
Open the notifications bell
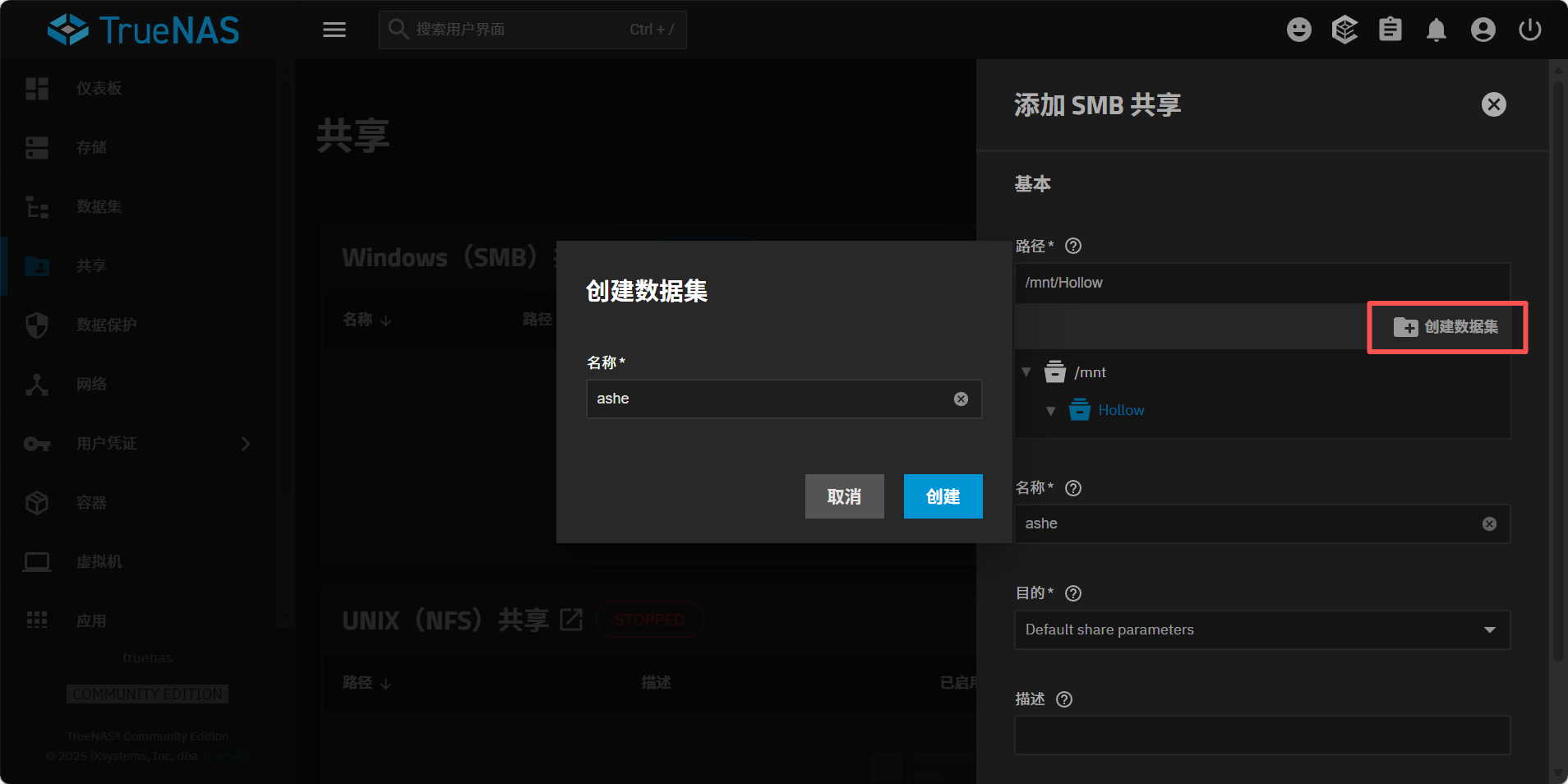(1436, 30)
